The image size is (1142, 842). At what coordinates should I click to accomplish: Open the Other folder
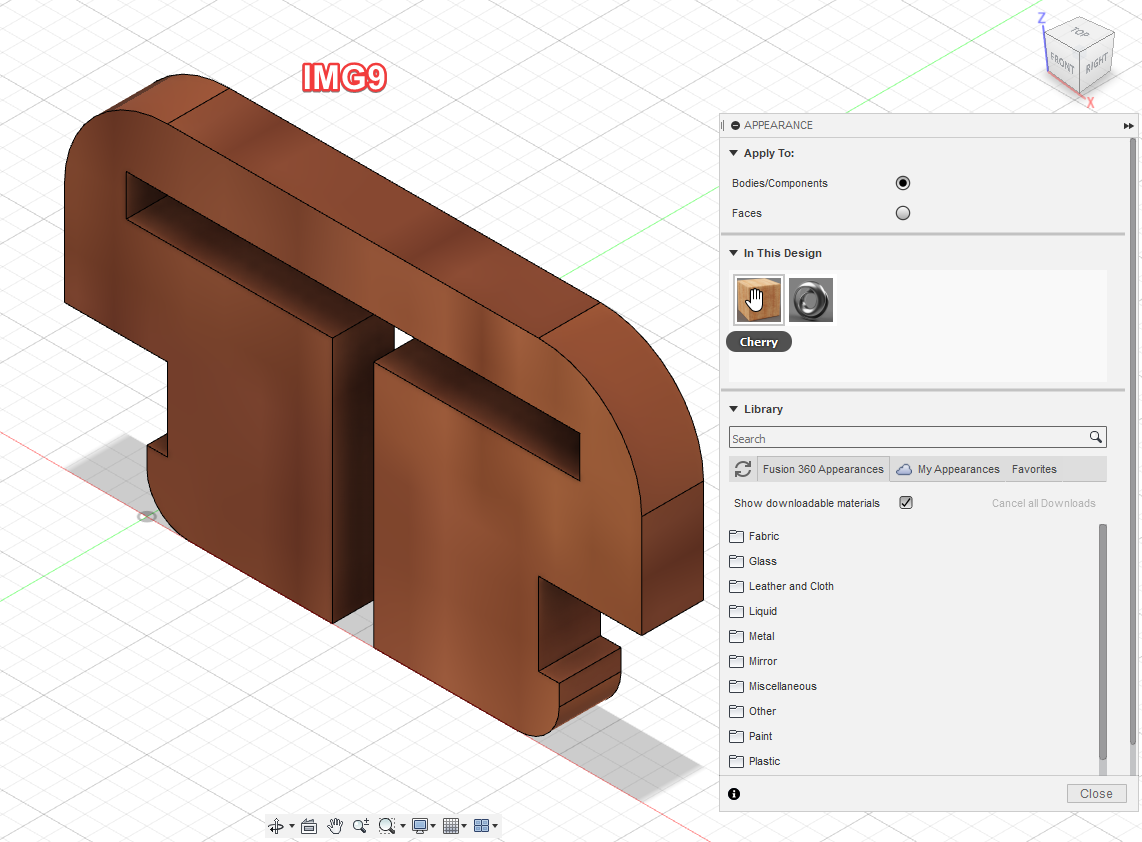[x=752, y=711]
